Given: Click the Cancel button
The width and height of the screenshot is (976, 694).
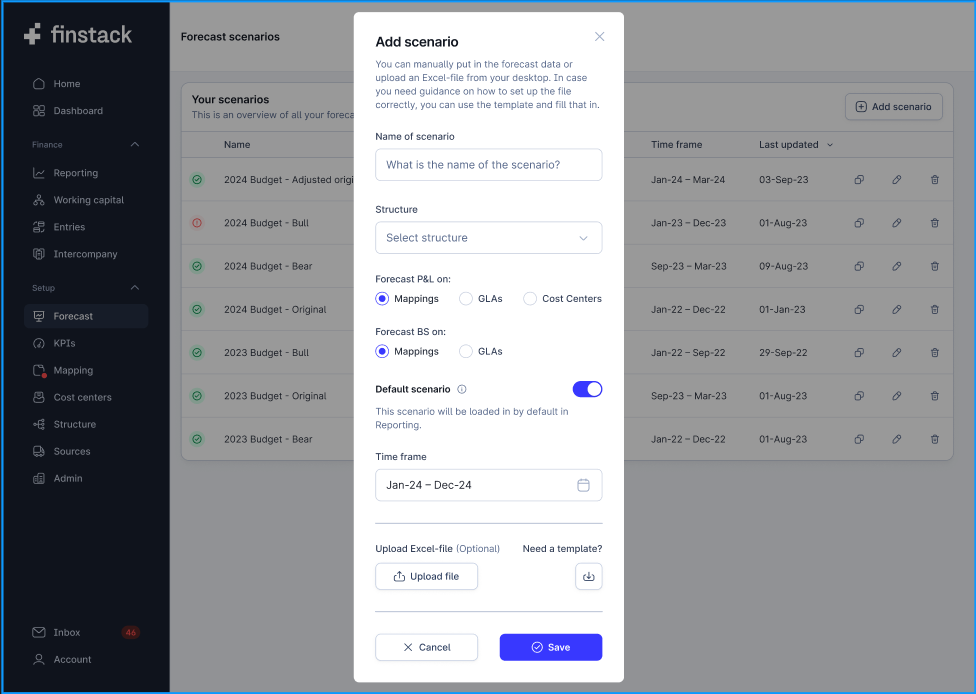Looking at the screenshot, I should [x=426, y=647].
